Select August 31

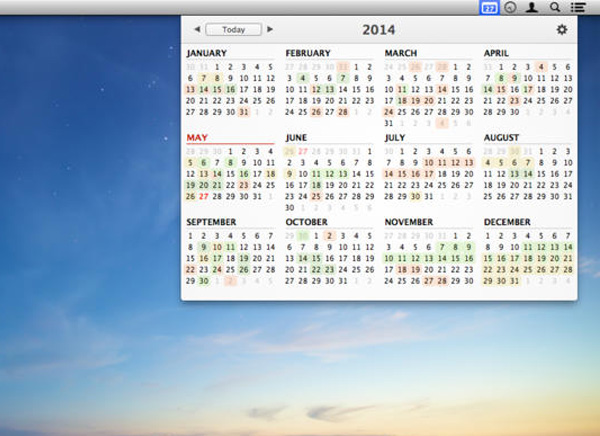(568, 196)
